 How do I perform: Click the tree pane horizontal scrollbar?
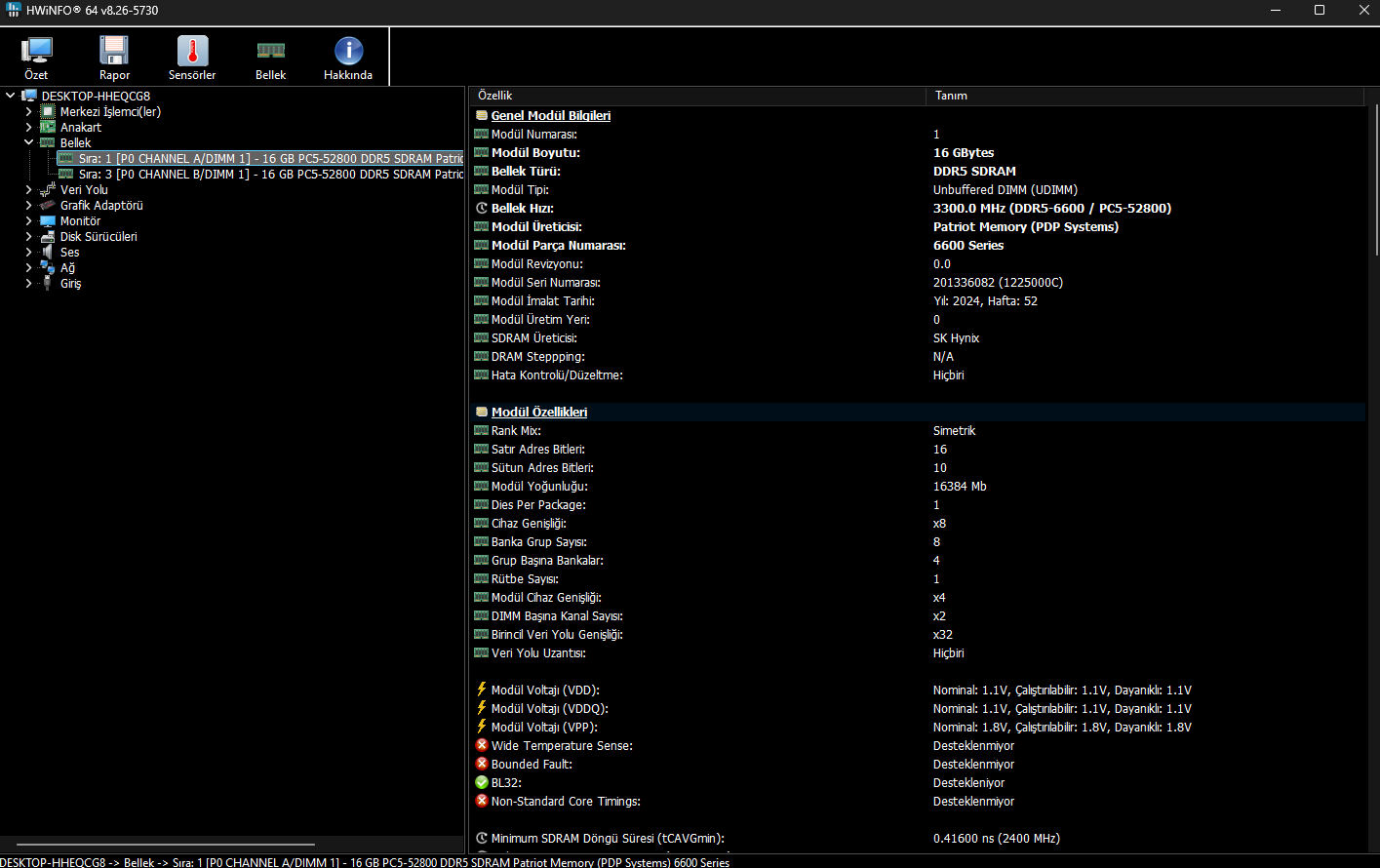tap(166, 845)
